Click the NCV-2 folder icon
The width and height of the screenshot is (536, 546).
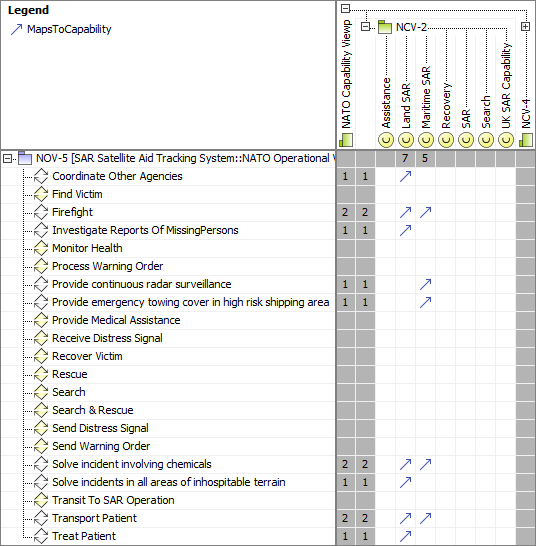(385, 27)
